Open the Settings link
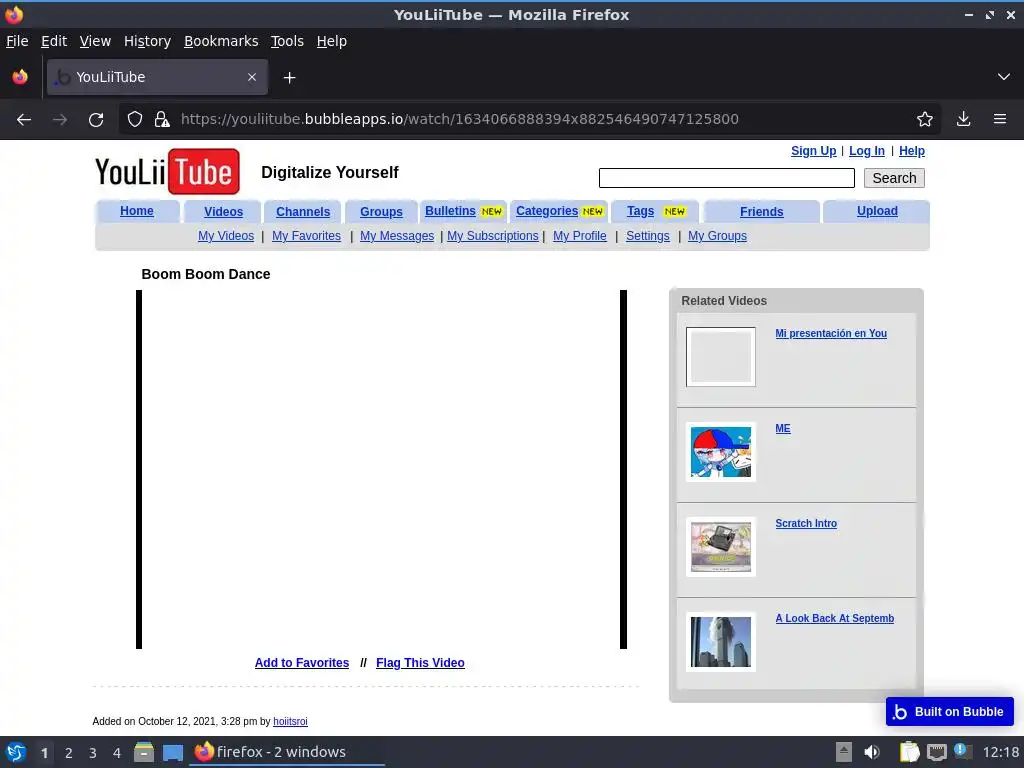The width and height of the screenshot is (1024, 768). tap(648, 236)
